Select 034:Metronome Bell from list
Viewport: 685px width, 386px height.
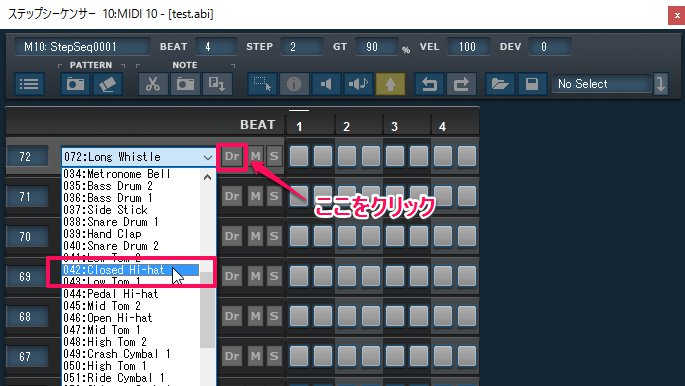tap(131, 174)
